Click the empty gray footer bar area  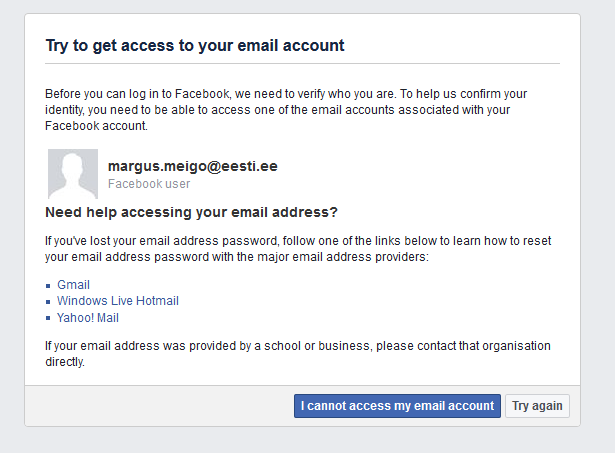coord(160,406)
